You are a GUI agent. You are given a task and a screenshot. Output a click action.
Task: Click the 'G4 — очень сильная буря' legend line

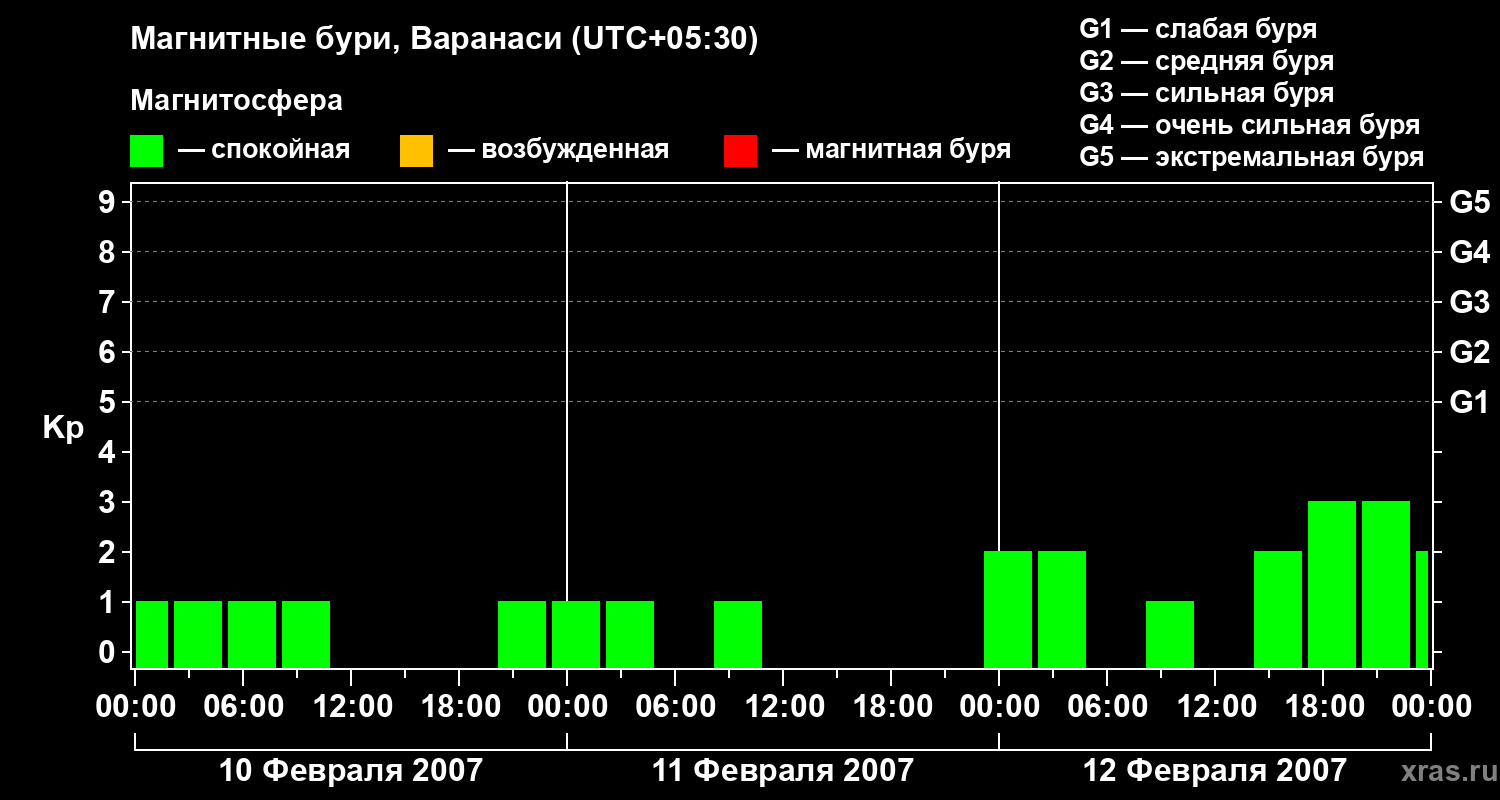1249,125
